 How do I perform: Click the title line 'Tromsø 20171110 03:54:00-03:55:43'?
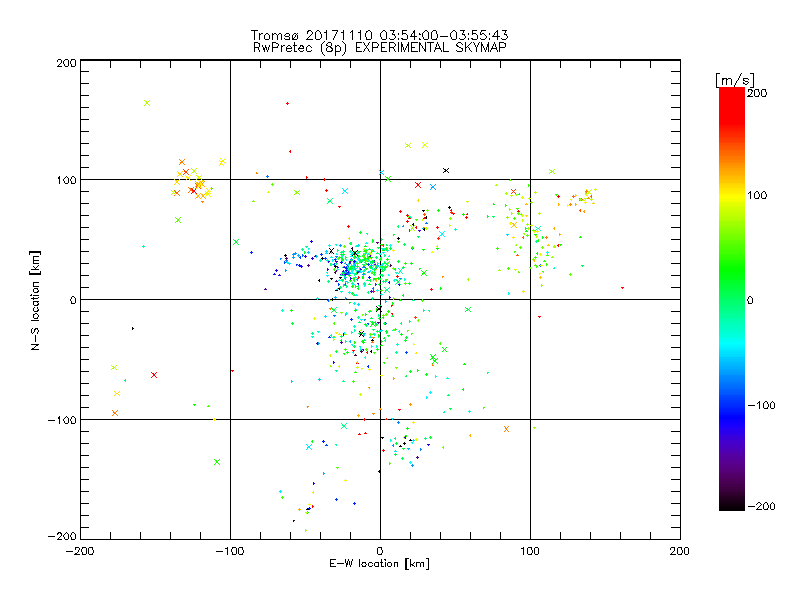click(x=379, y=35)
